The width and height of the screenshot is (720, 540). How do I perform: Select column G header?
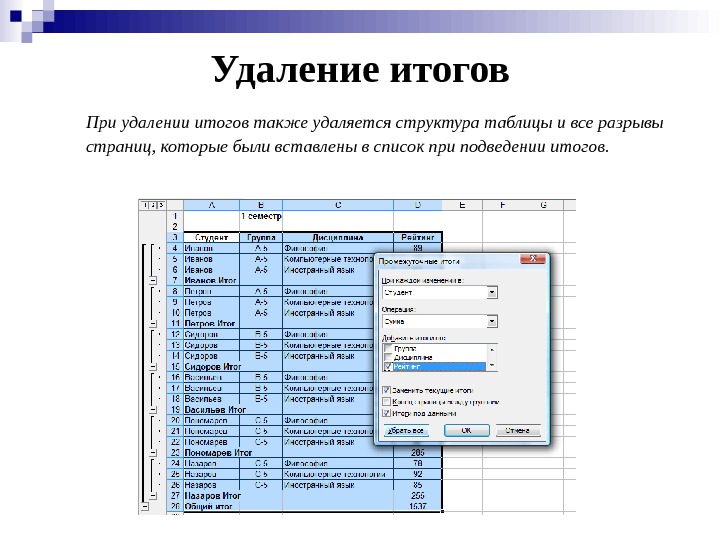coord(544,205)
